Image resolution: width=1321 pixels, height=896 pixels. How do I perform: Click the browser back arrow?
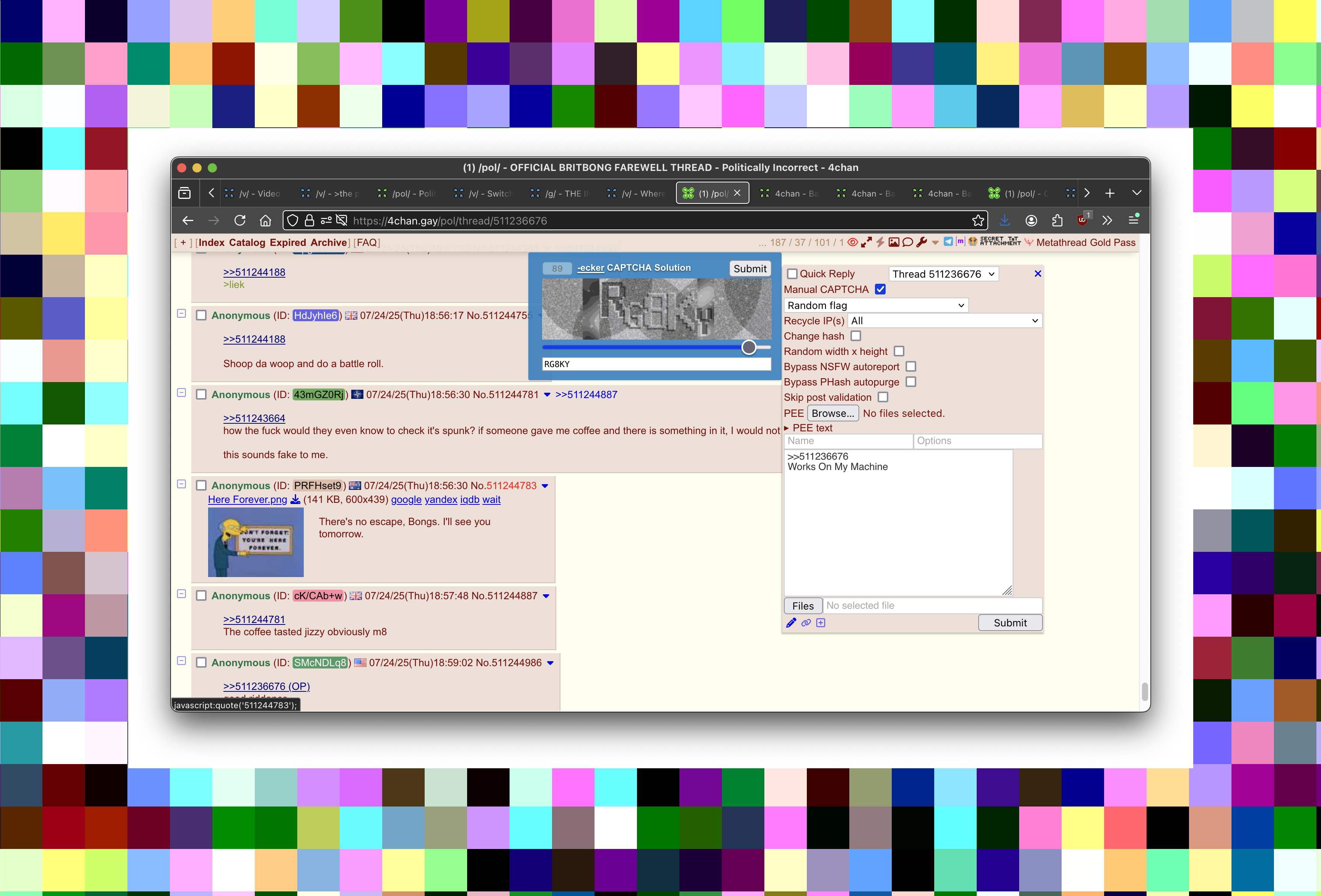coord(187,220)
